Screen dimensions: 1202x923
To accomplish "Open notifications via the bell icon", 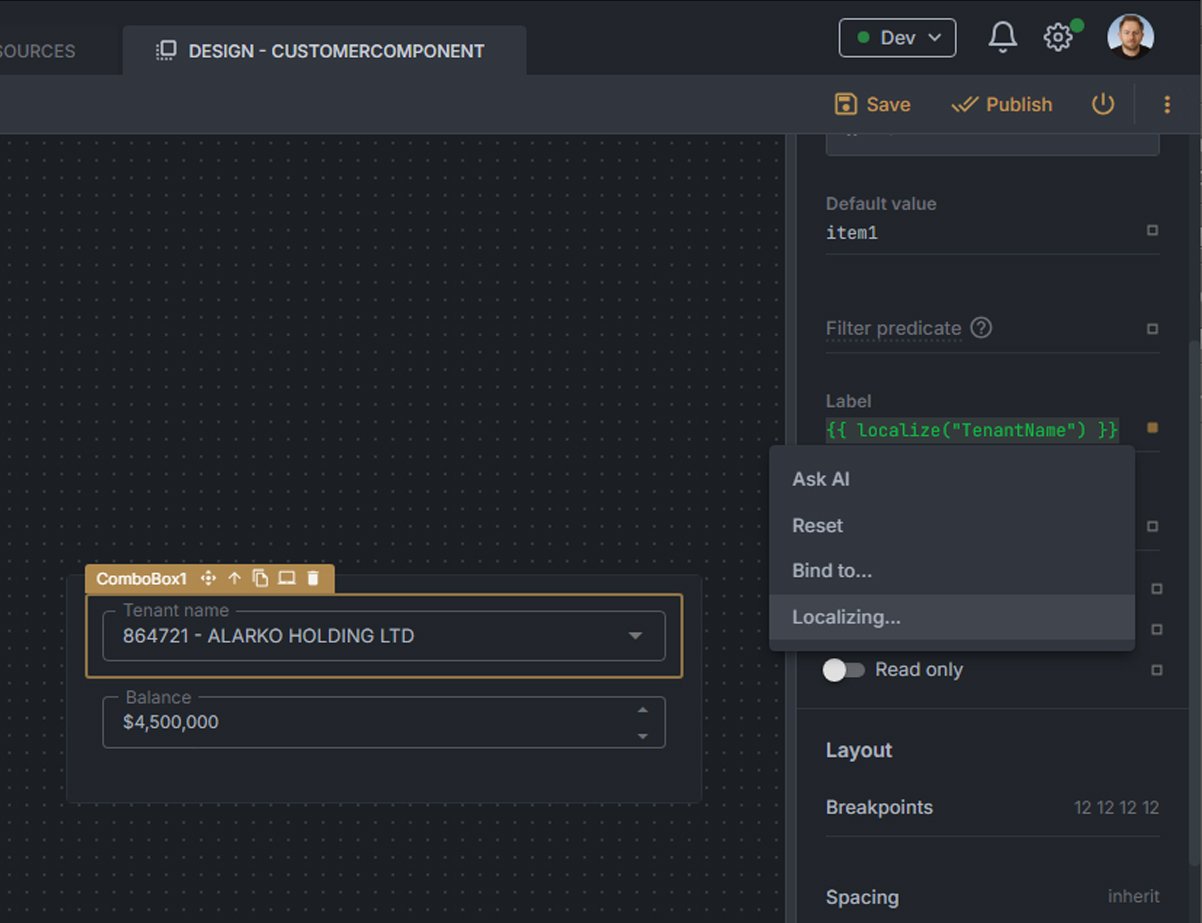I will 1002,38.
